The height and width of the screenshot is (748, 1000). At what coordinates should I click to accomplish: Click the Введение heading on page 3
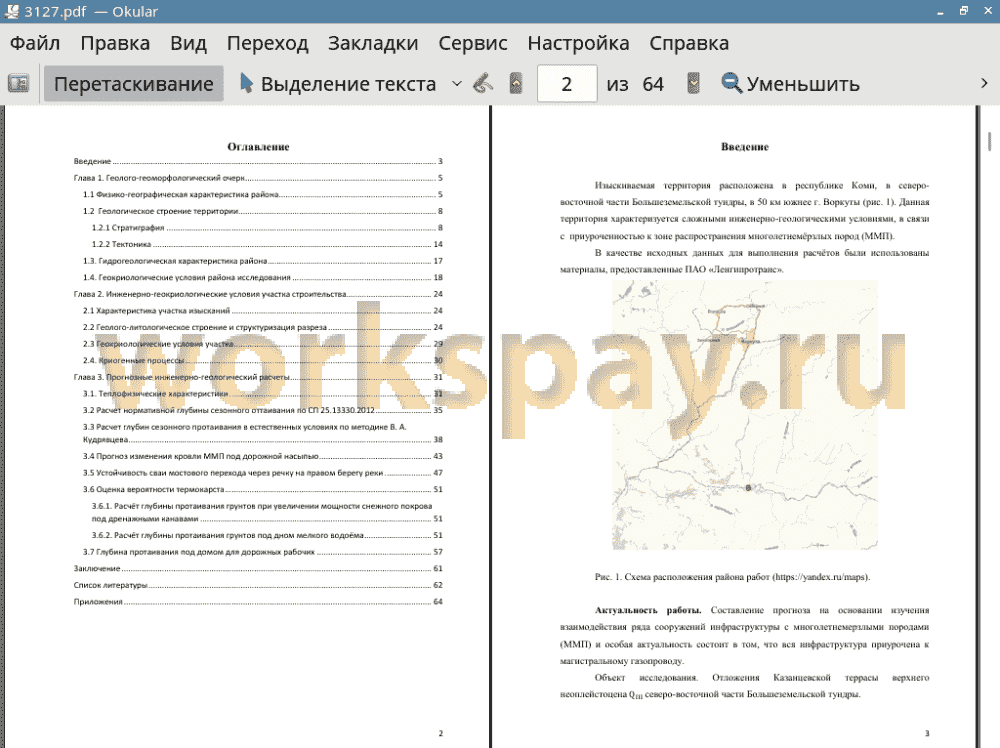point(745,147)
